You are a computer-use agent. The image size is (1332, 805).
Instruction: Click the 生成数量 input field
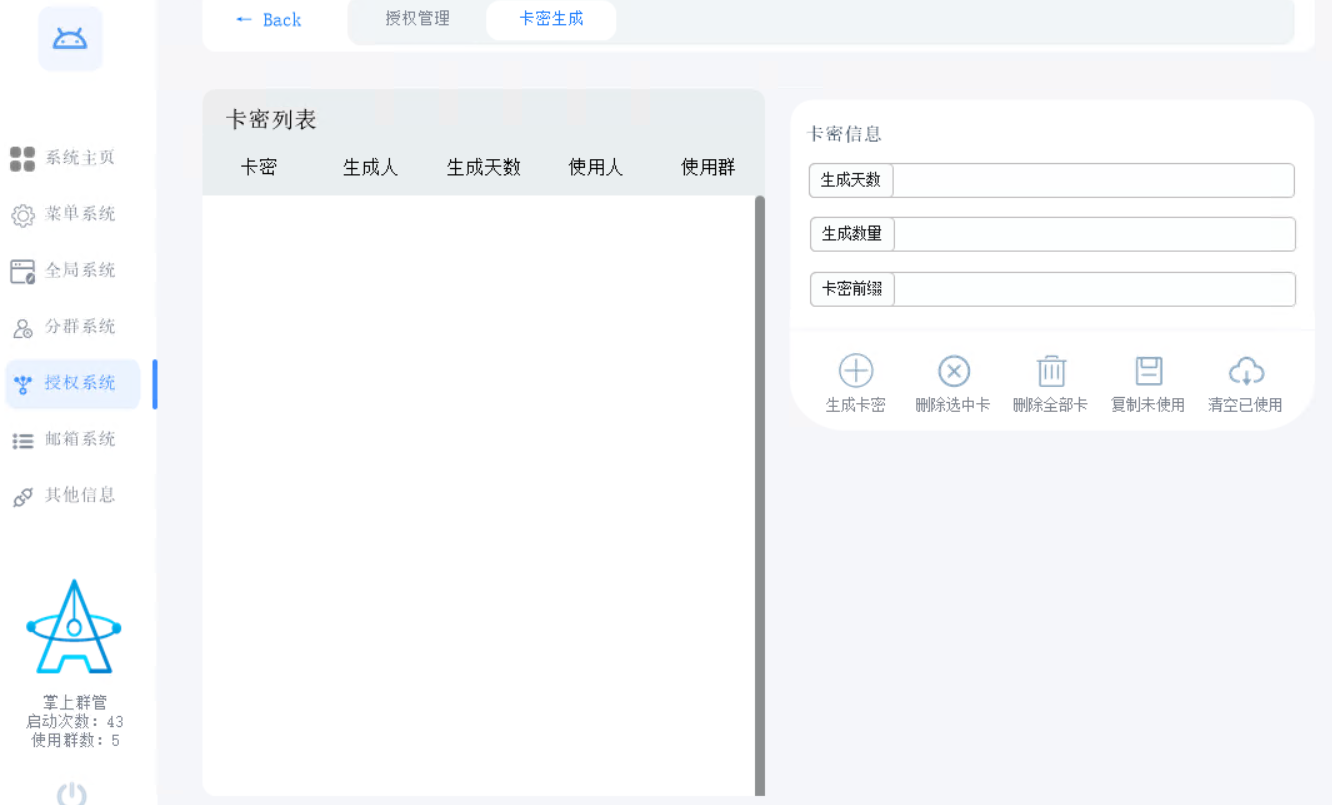[x=1094, y=235]
